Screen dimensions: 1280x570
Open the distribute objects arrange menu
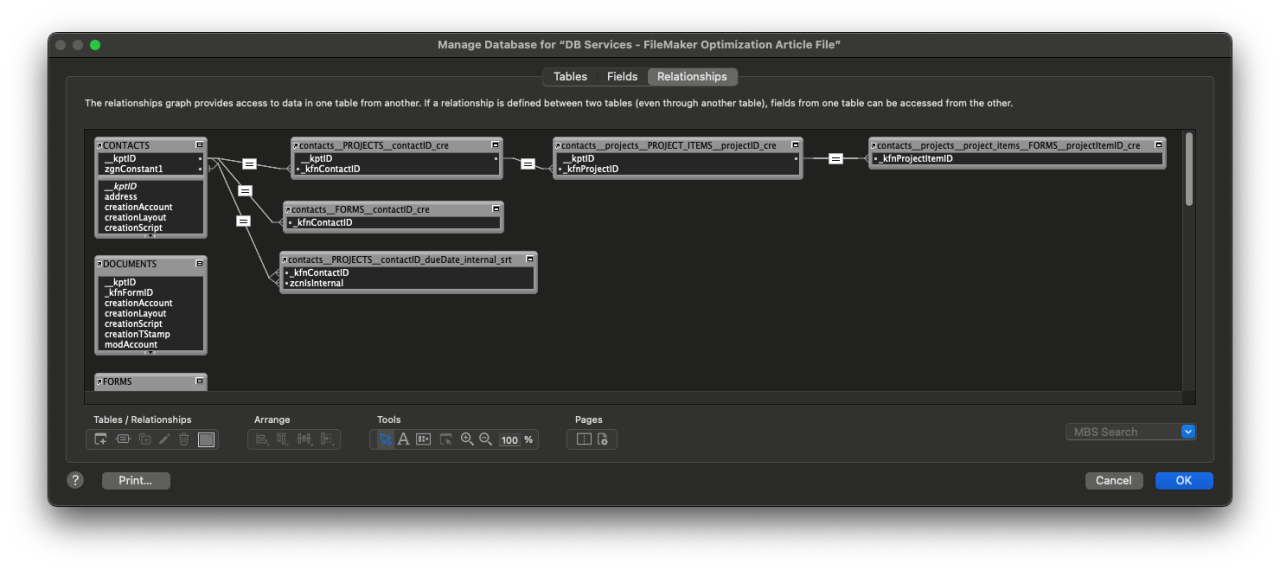point(304,439)
